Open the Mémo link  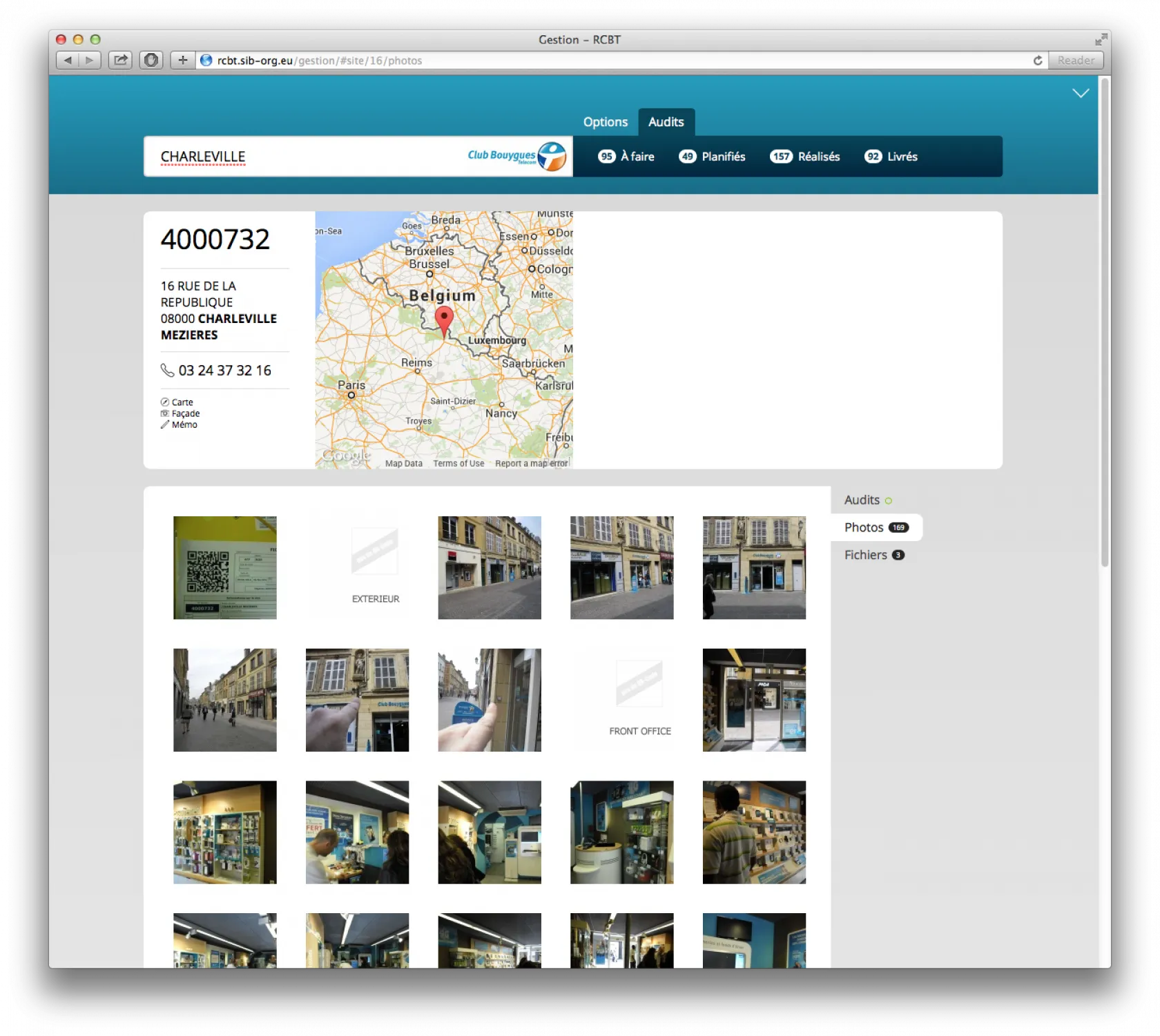pos(184,425)
